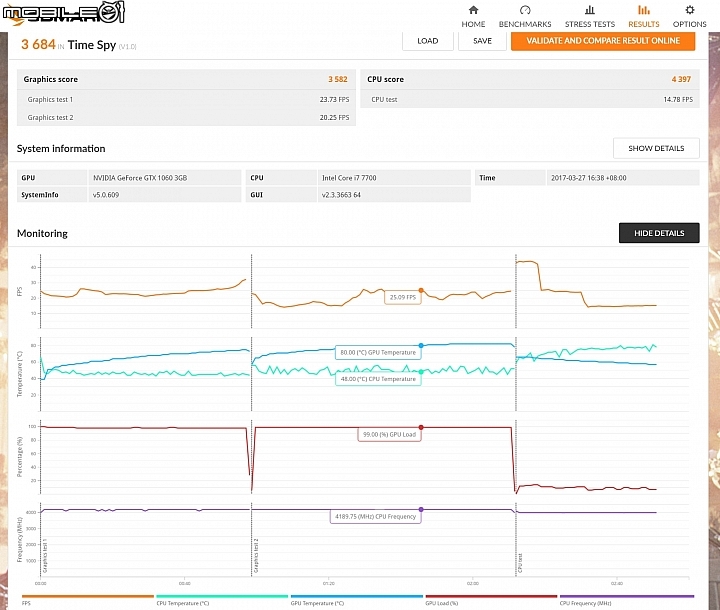Click the Graphics test 2 row label

click(x=50, y=118)
